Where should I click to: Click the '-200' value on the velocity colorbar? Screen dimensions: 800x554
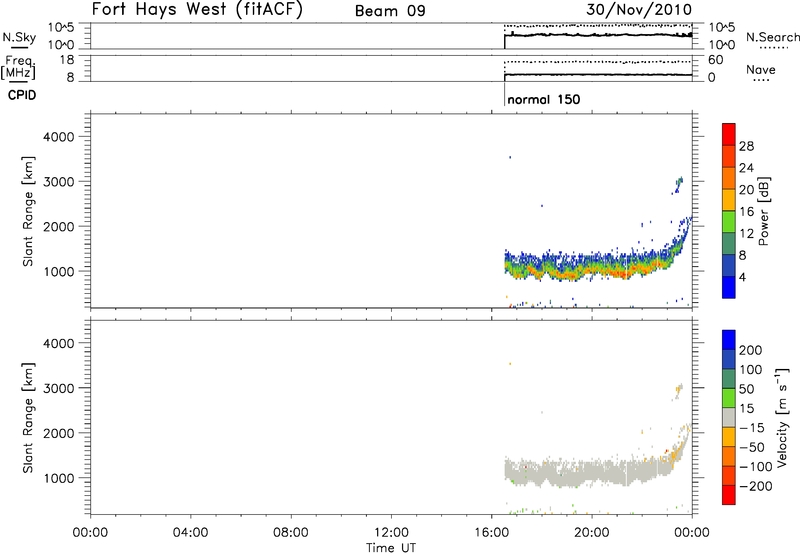(755, 486)
